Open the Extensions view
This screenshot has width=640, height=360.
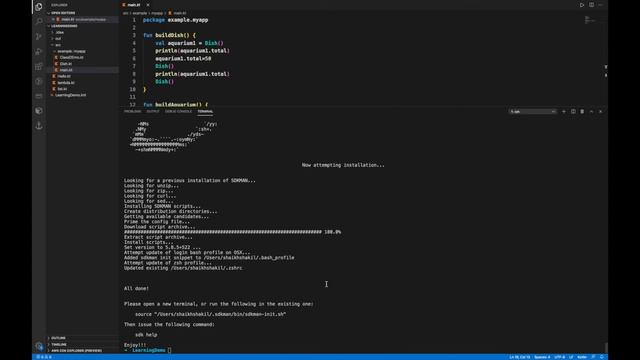click(39, 66)
